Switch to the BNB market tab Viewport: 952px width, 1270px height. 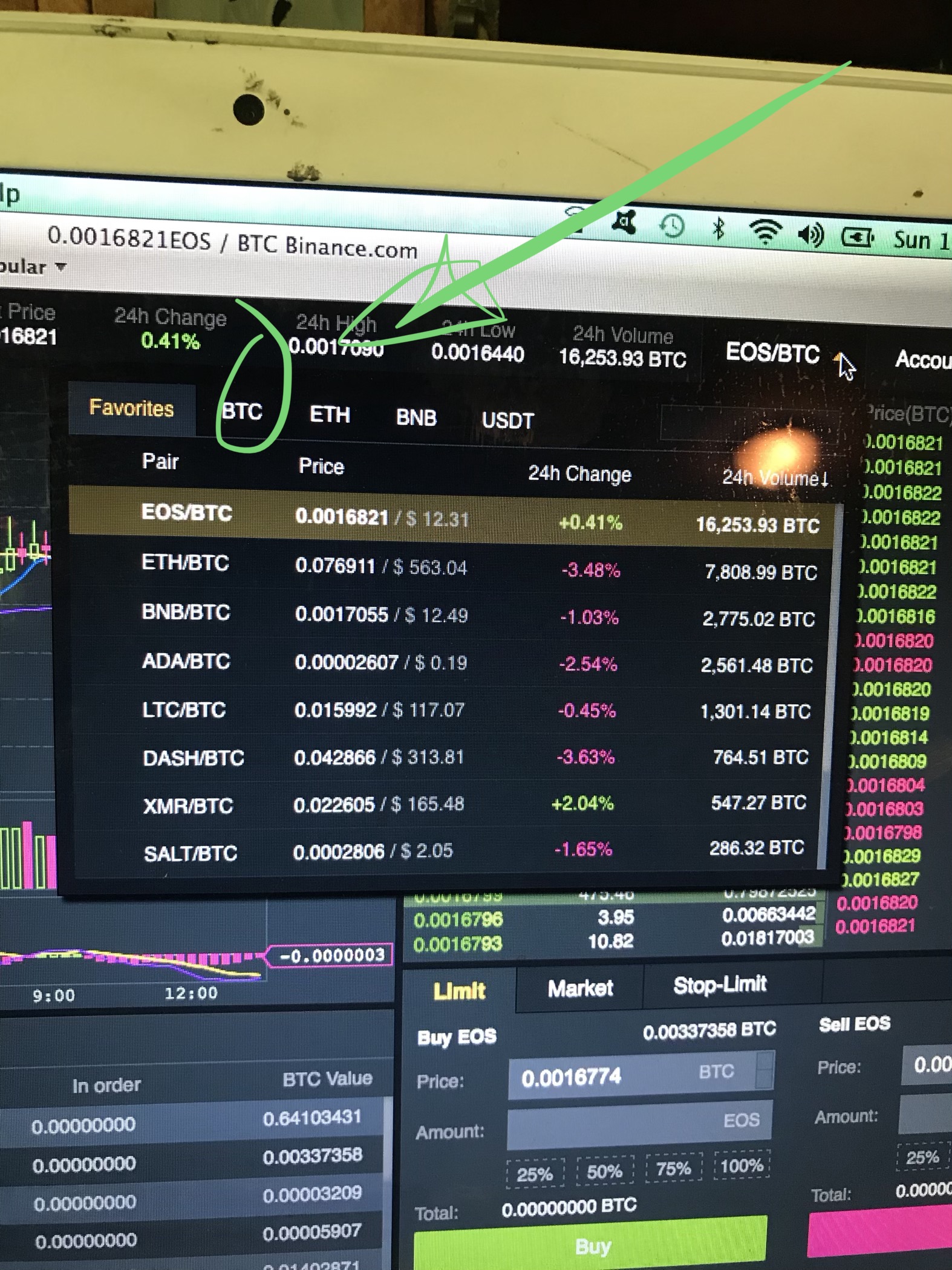click(416, 418)
